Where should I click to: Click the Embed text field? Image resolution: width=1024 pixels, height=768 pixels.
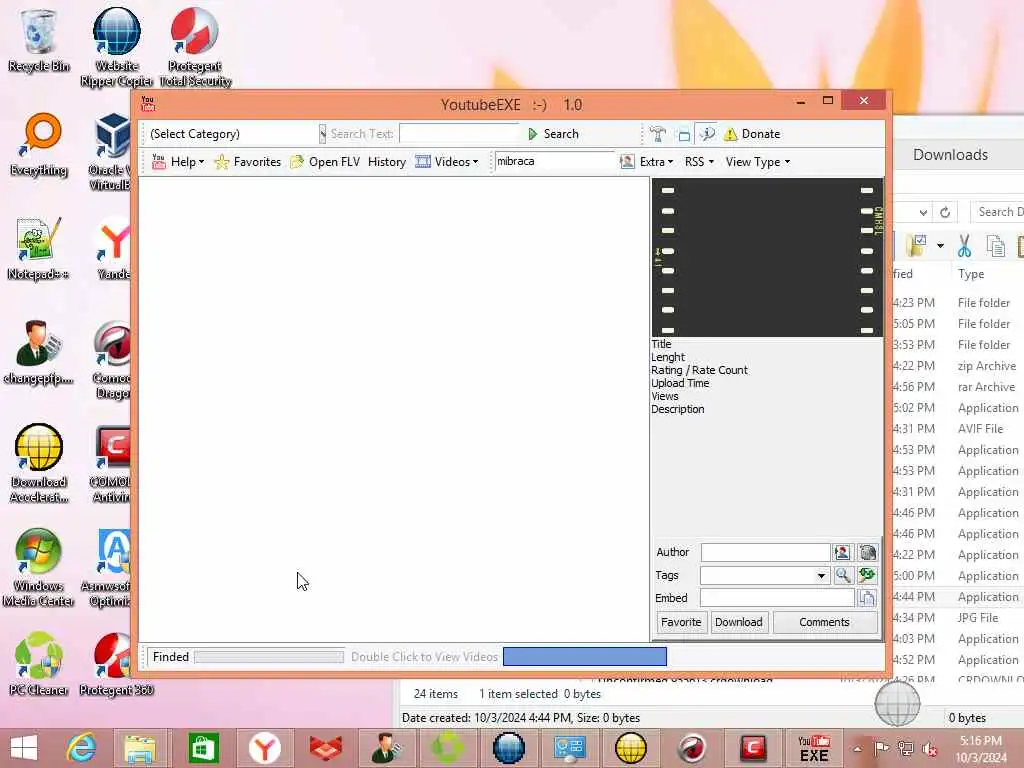(x=777, y=598)
